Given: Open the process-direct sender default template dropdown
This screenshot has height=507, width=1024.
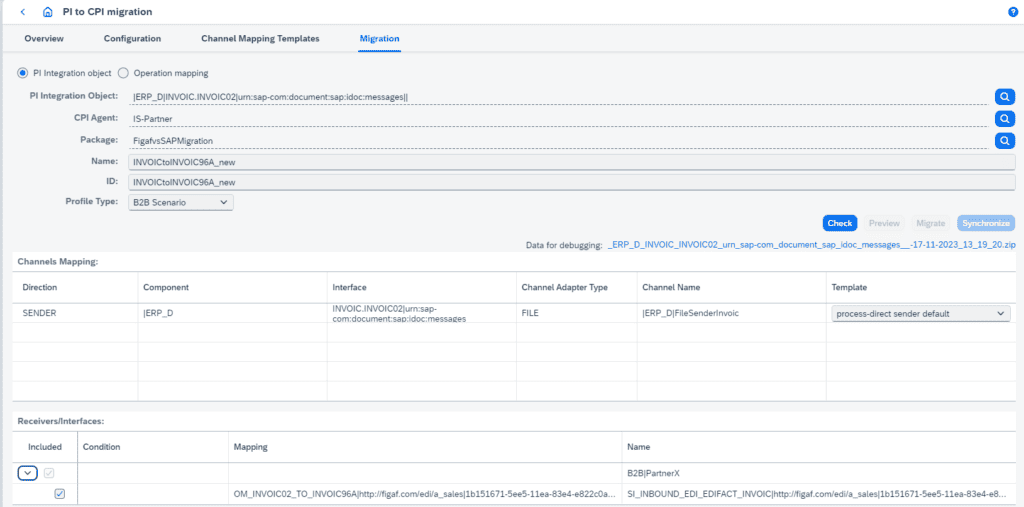Looking at the screenshot, I should 921,314.
